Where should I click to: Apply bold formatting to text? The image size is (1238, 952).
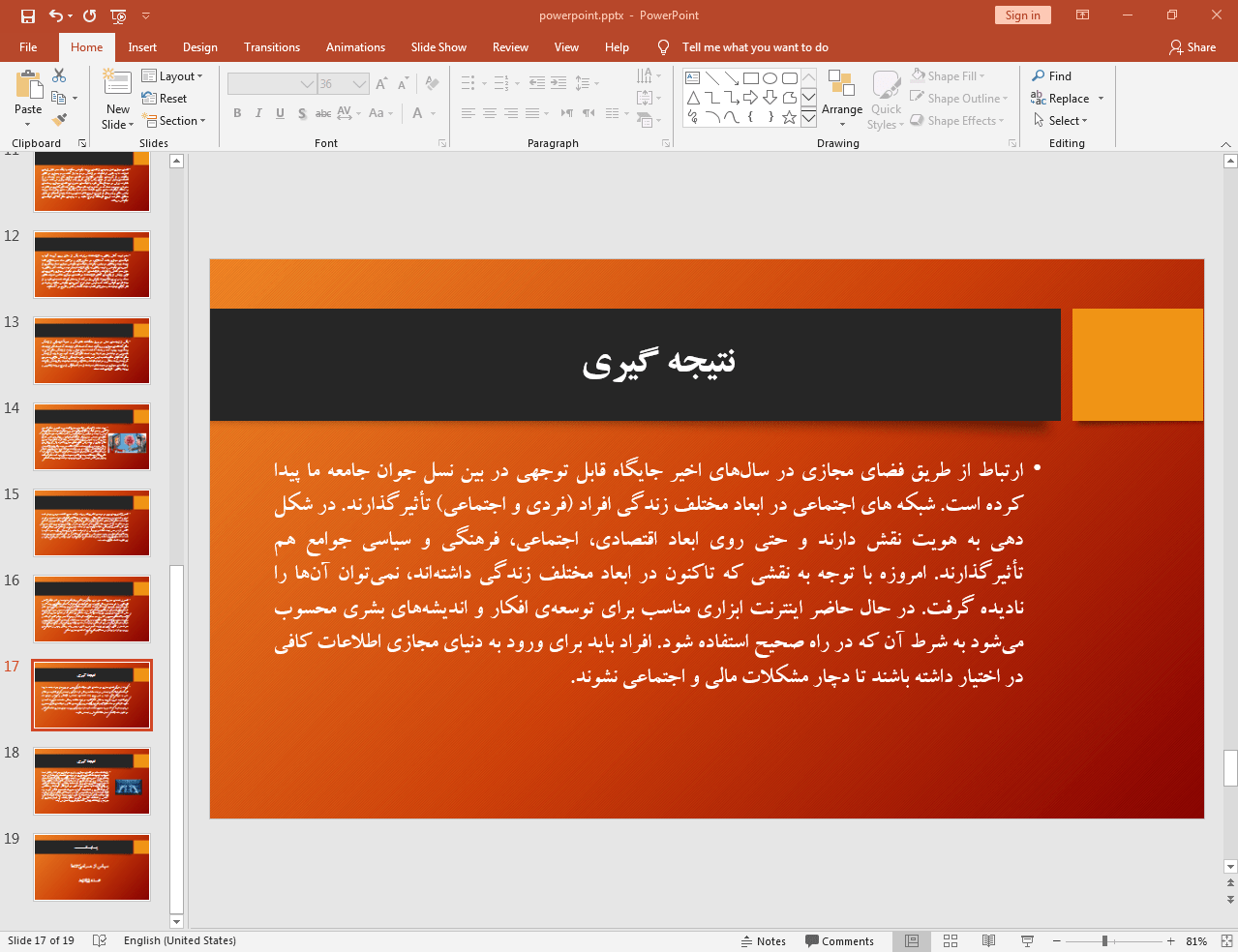(x=236, y=113)
